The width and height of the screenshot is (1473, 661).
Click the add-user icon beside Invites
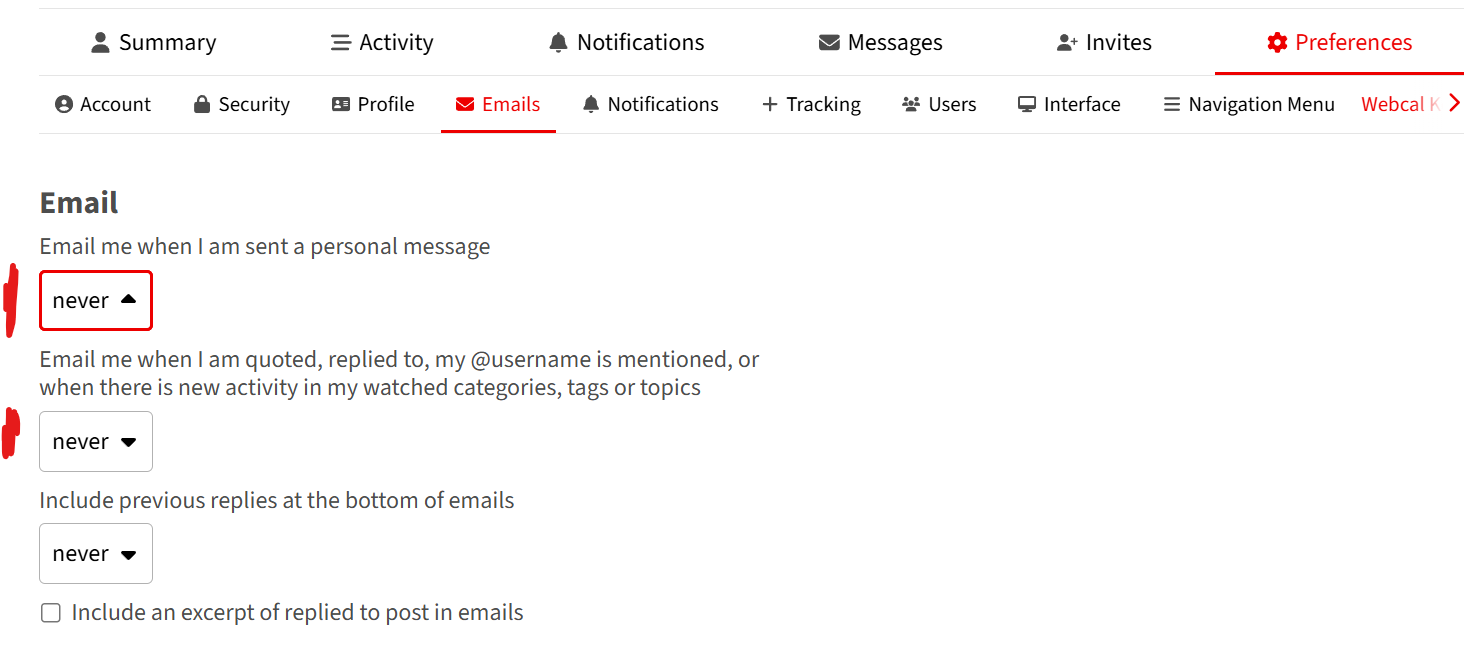tap(1067, 43)
